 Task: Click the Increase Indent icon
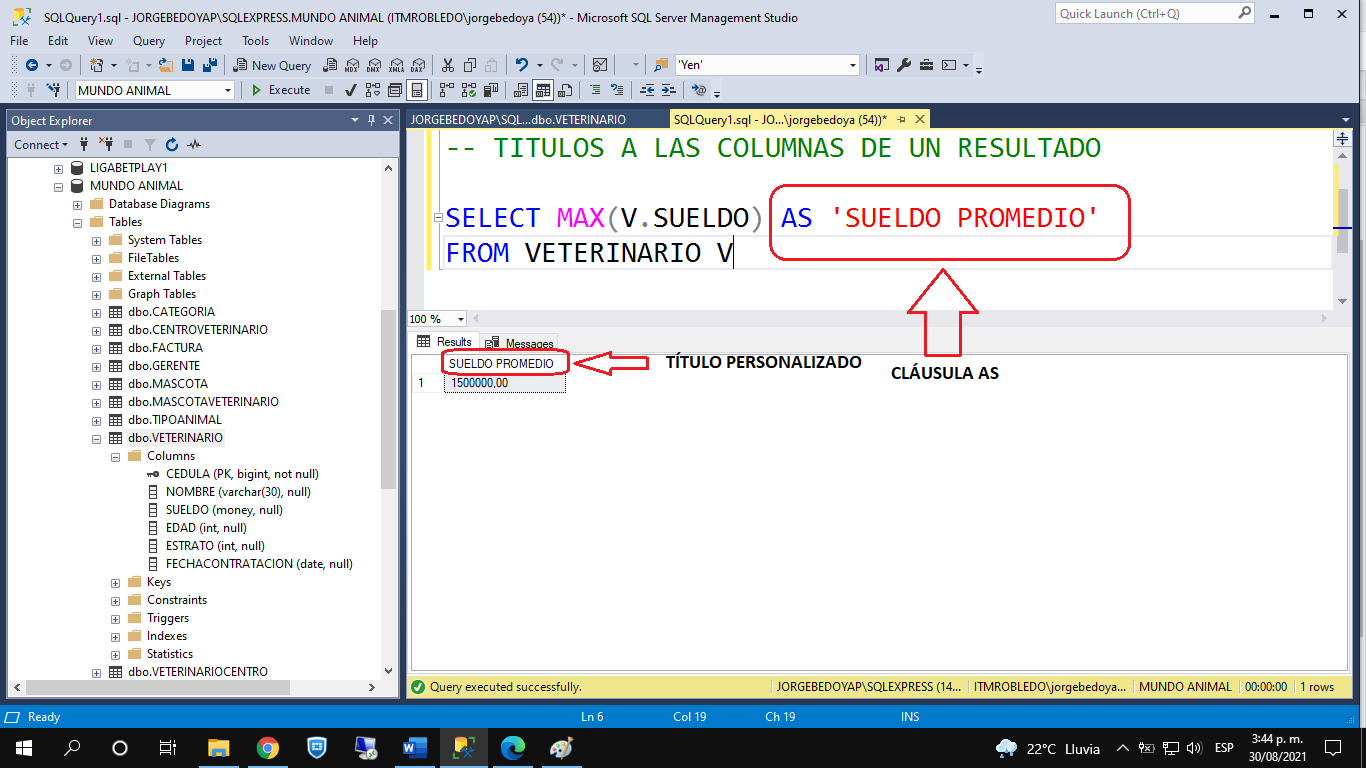point(669,90)
